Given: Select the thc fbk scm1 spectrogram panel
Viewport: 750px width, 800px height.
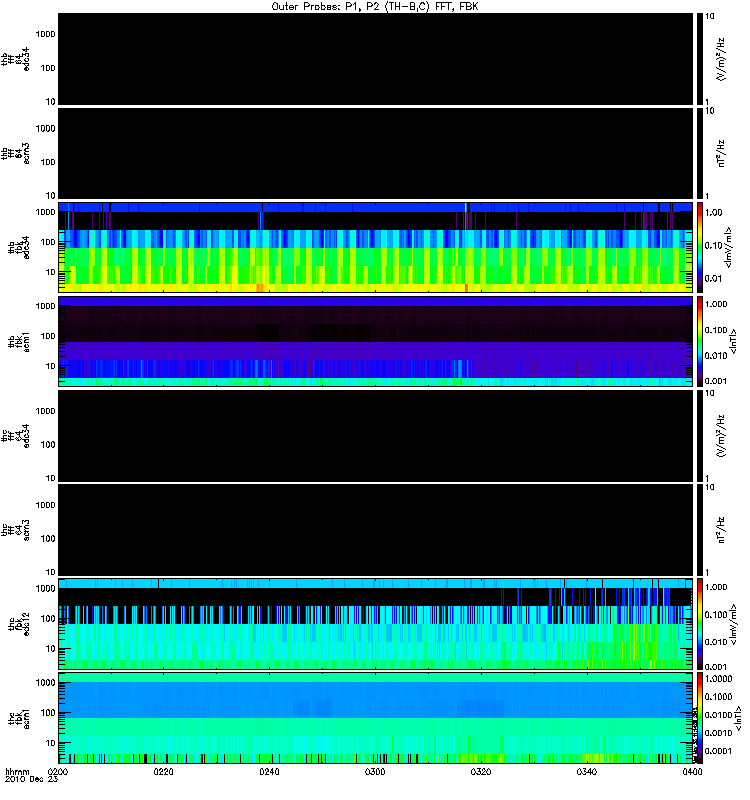Looking at the screenshot, I should 376,718.
